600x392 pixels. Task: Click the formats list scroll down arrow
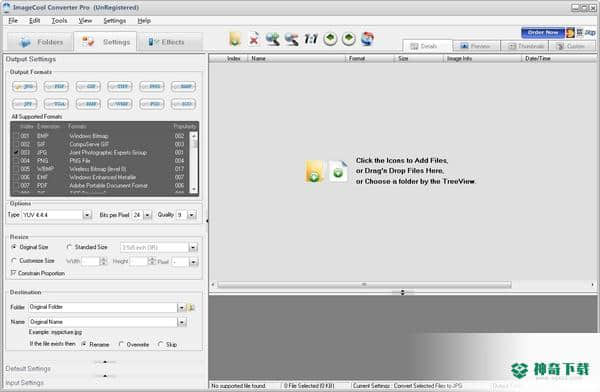click(194, 189)
